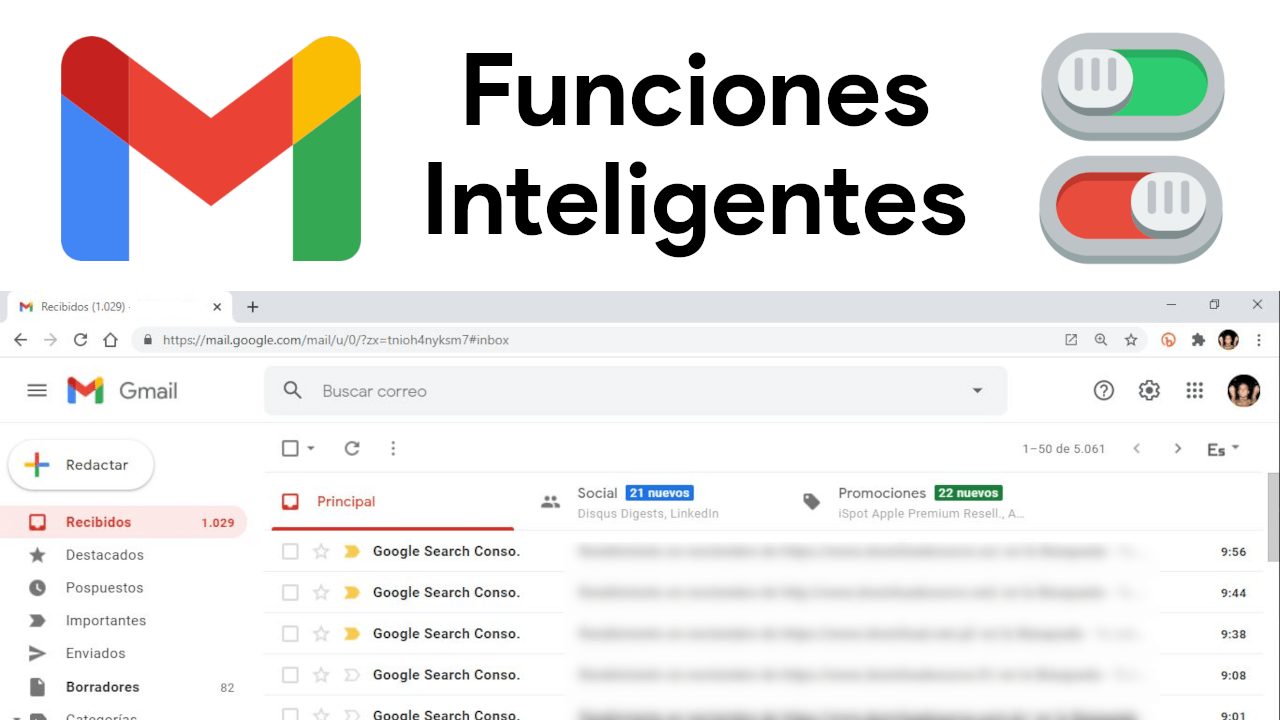Open the Enviados folder
Image resolution: width=1280 pixels, height=720 pixels.
pos(95,653)
